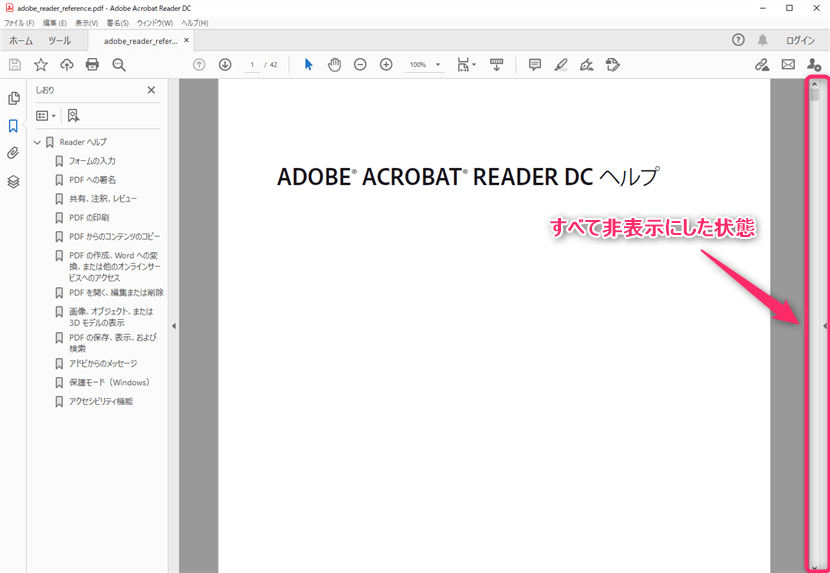The image size is (830, 573).
Task: Switch to the ツール tab
Action: (x=59, y=41)
